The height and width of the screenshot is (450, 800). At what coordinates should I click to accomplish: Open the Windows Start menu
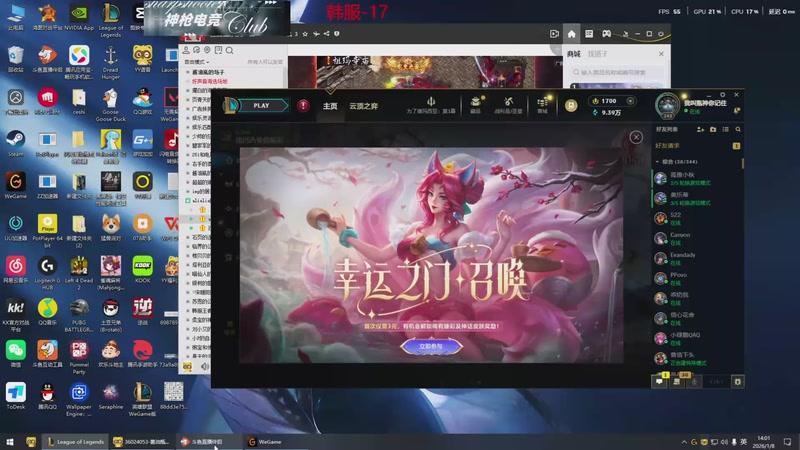[10, 442]
